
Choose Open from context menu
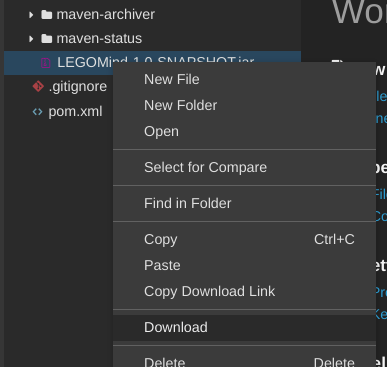click(x=244, y=131)
